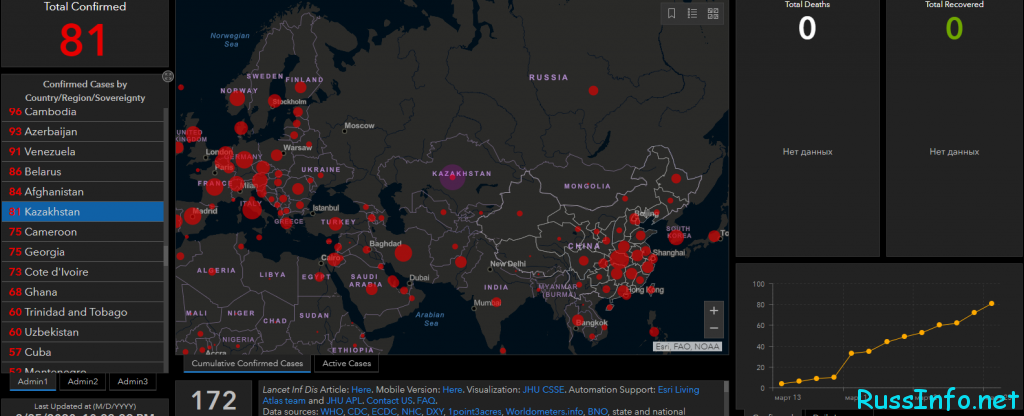Click the Total Confirmed count 81
Image resolution: width=1024 pixels, height=416 pixels.
83,40
